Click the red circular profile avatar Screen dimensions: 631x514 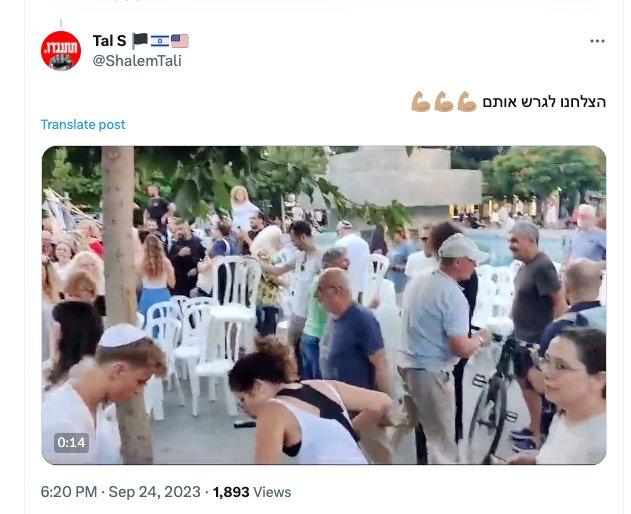61,51
